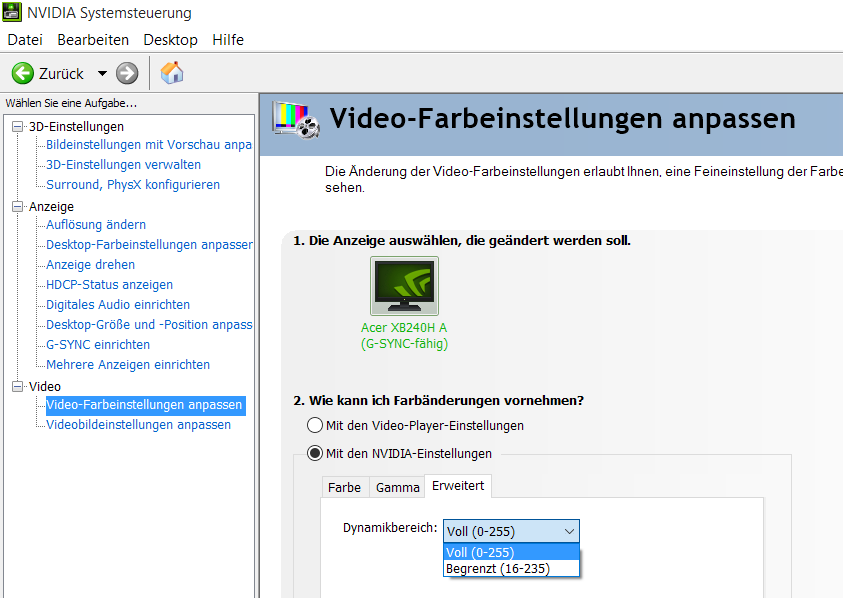
Task: Choose Begrenzt (16-235) from the dropdown list
Action: 511,568
